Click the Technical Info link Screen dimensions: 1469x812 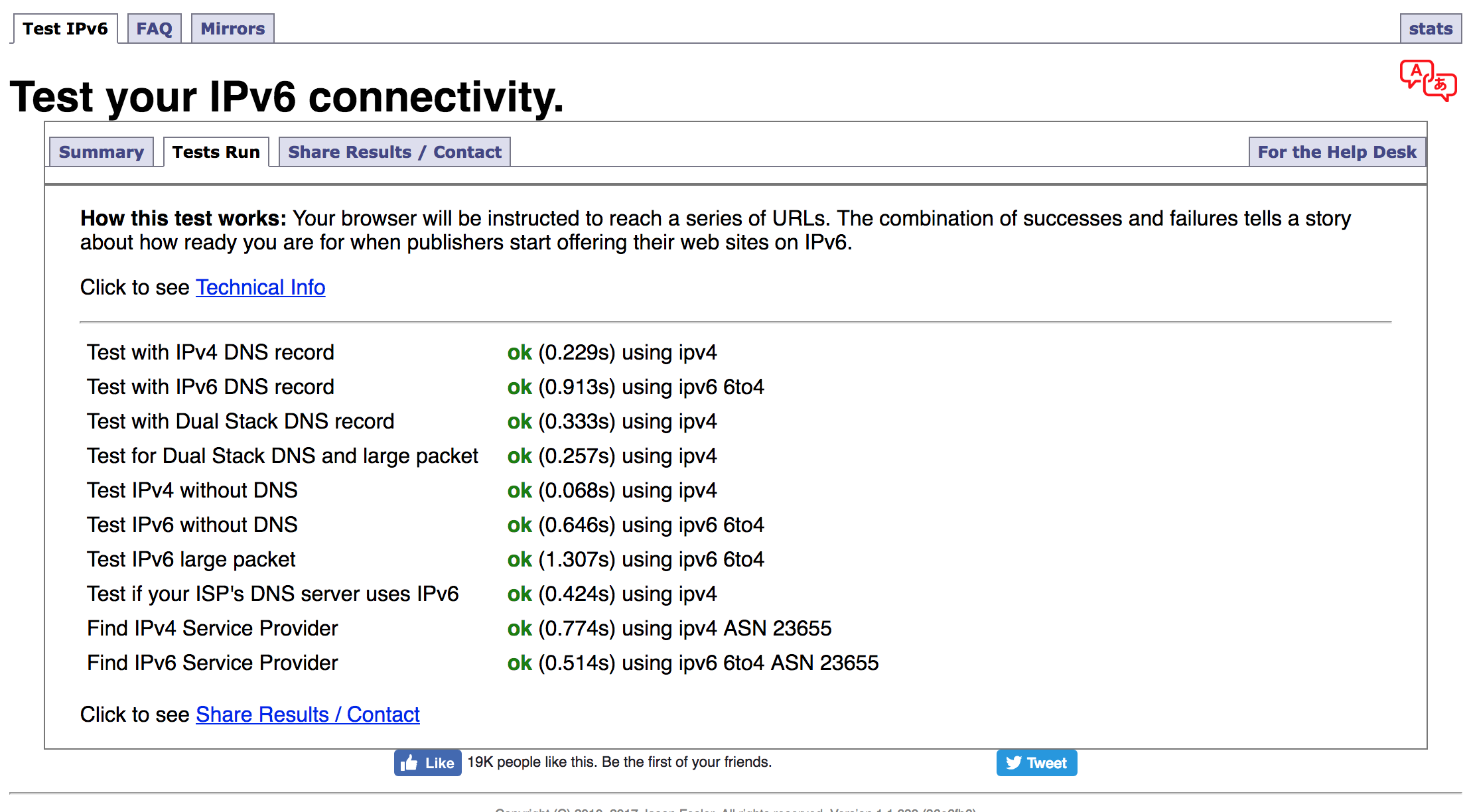[x=260, y=287]
